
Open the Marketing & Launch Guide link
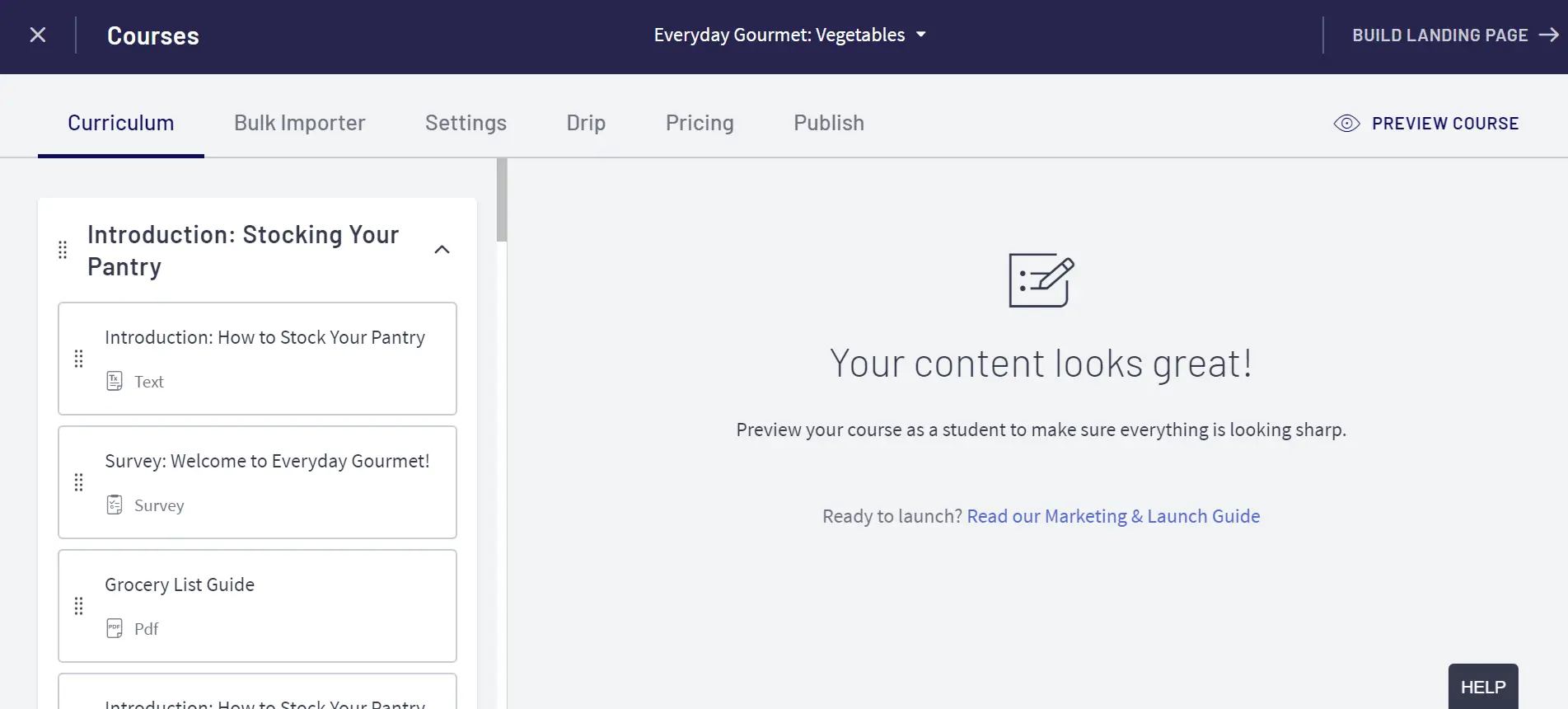tap(1112, 516)
